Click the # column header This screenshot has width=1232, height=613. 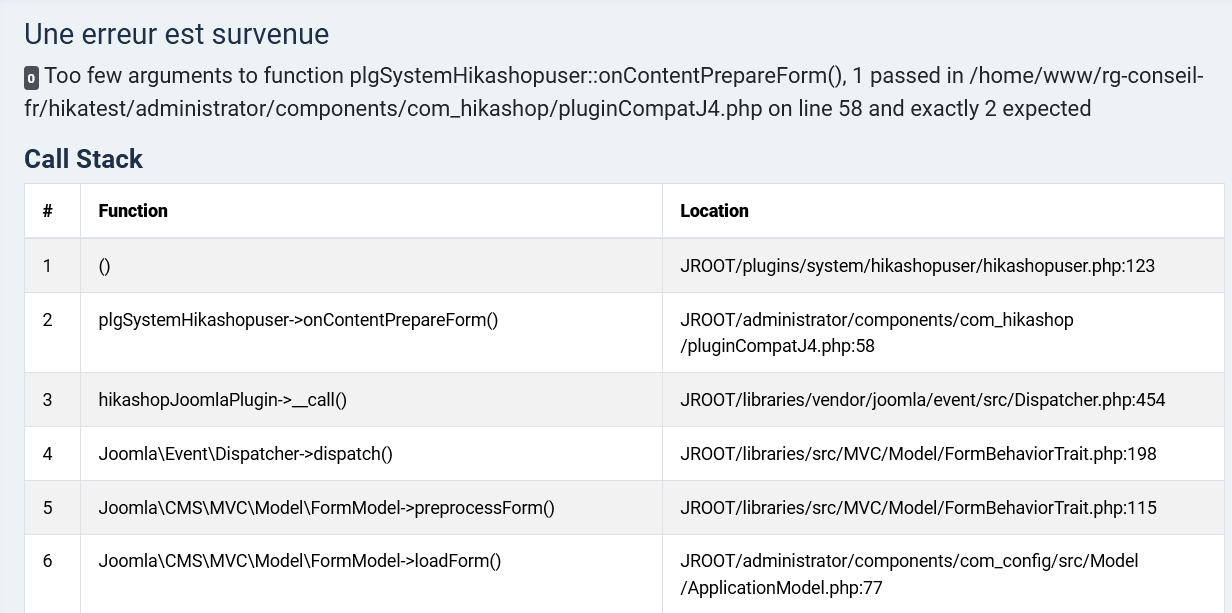coord(47,211)
